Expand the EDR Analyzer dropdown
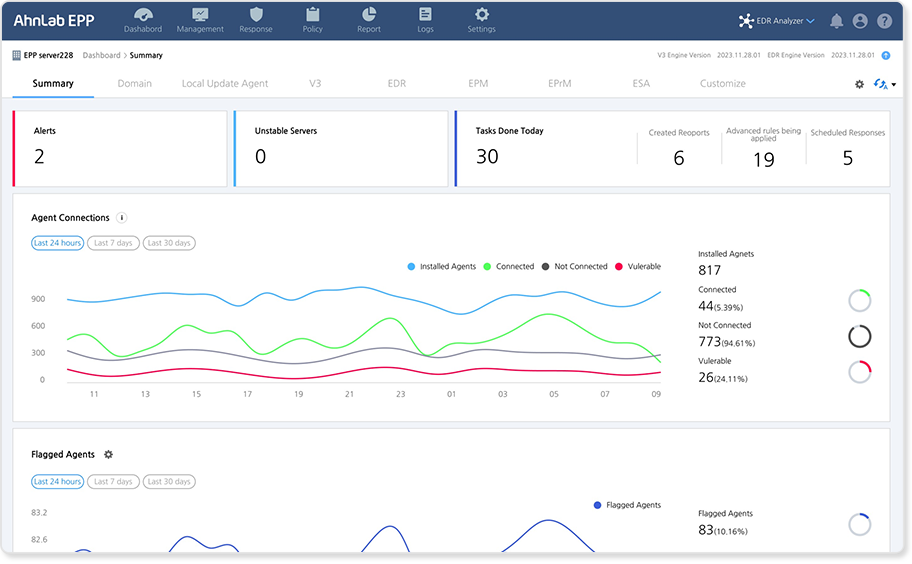This screenshot has width=912, height=564. pos(810,21)
